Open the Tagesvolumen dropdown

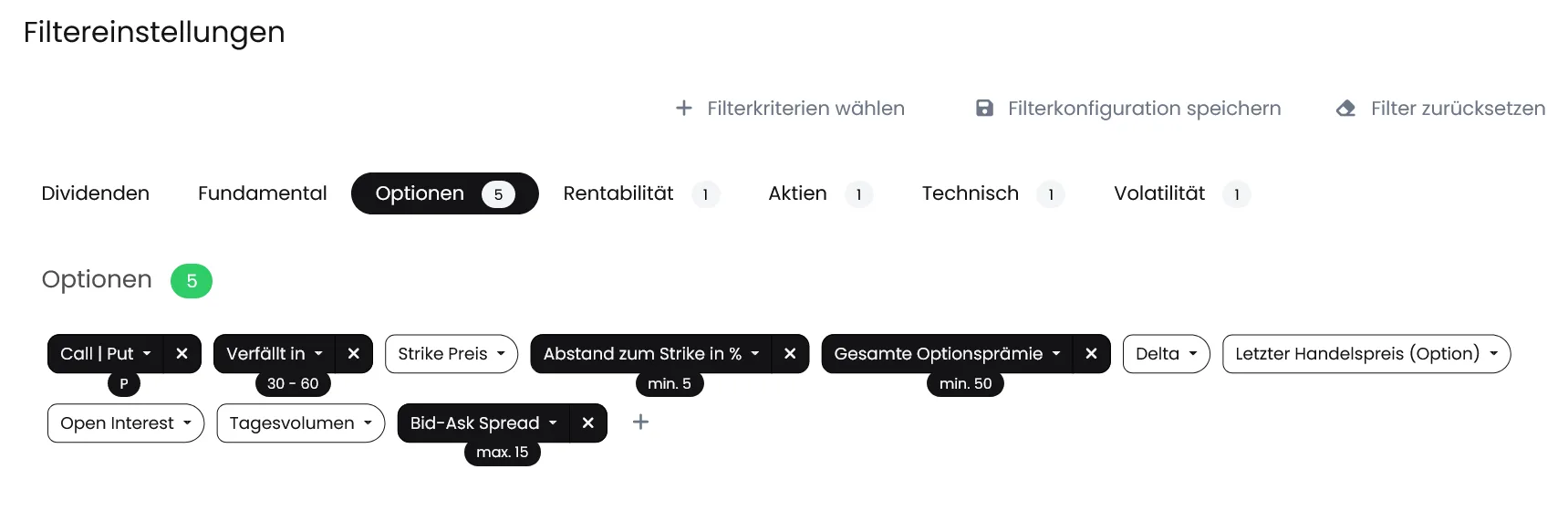click(x=301, y=423)
